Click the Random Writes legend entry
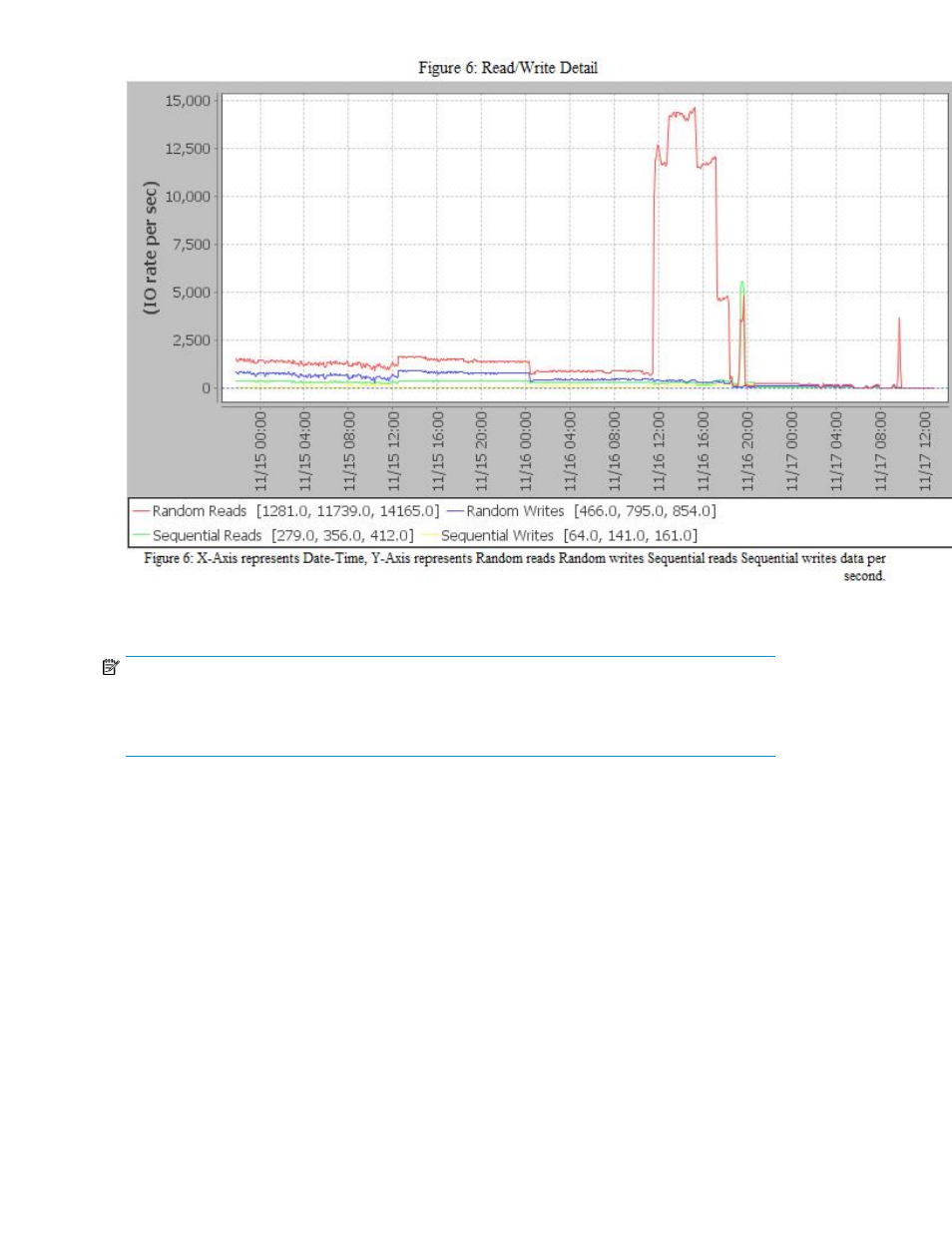Viewport: 952px width, 1233px height. tap(582, 511)
